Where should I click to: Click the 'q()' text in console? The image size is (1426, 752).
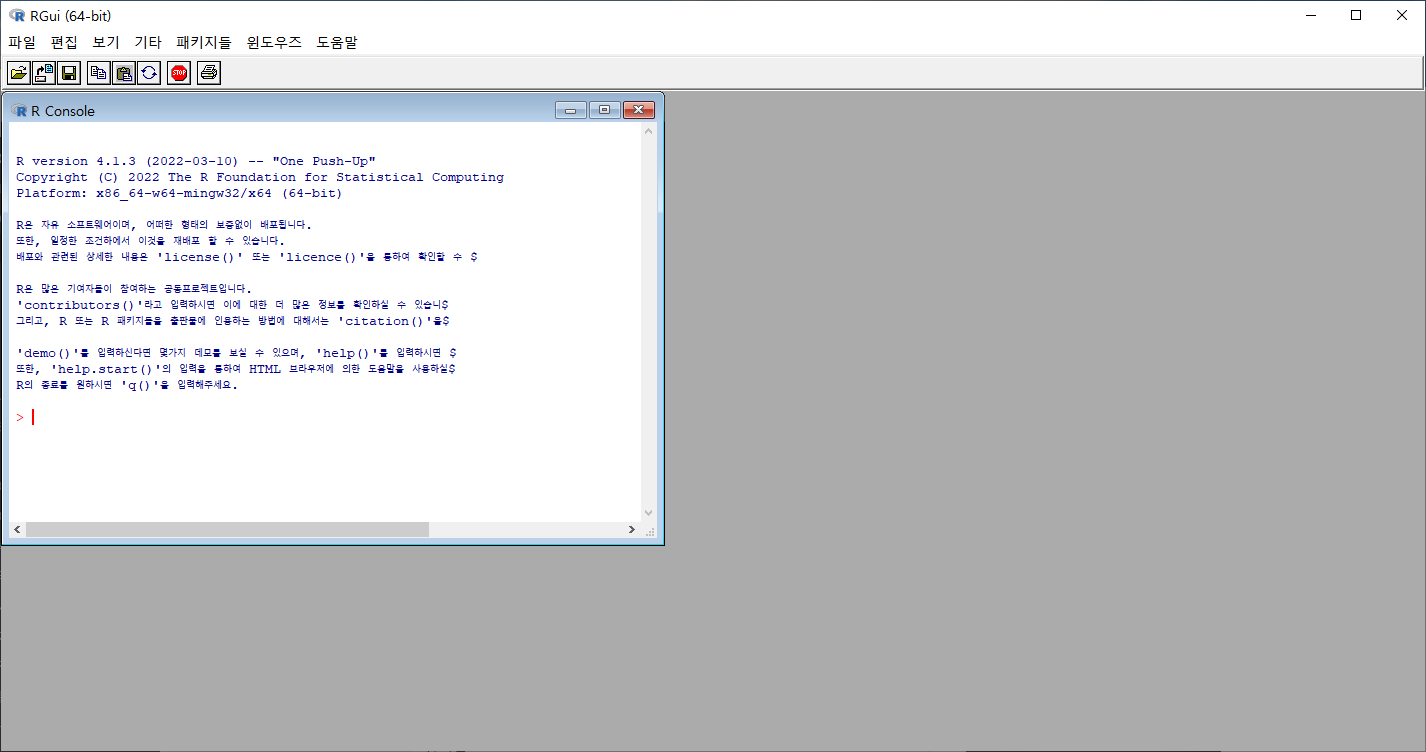pos(141,385)
